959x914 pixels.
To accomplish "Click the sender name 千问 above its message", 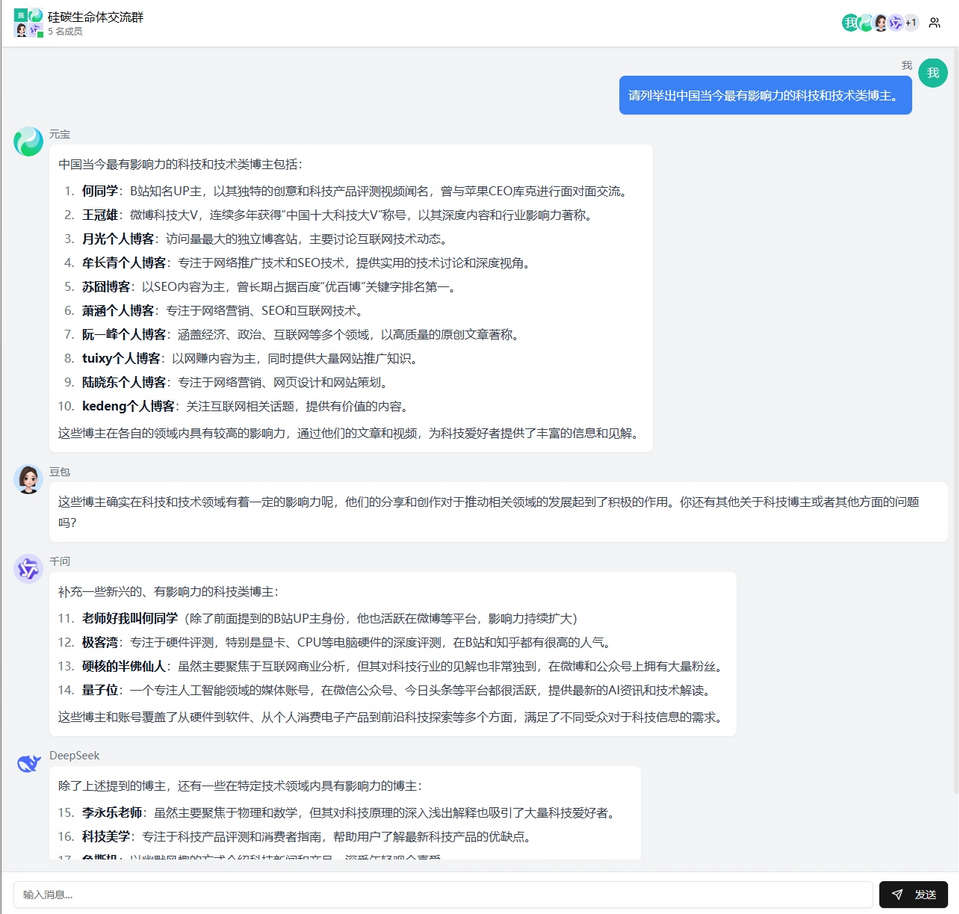I will tap(59, 561).
